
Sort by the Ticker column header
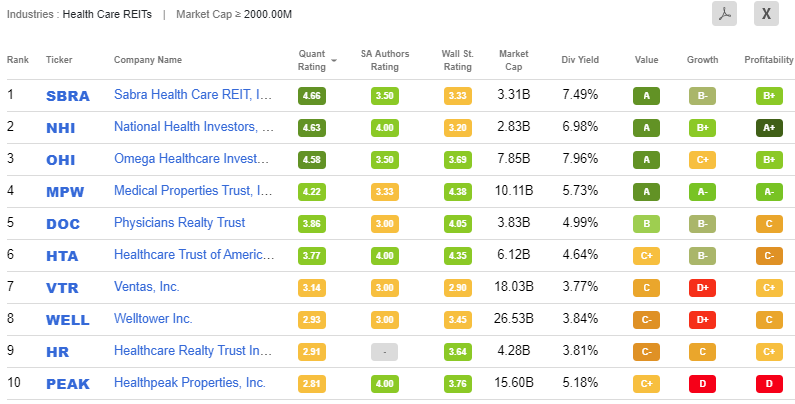click(59, 60)
